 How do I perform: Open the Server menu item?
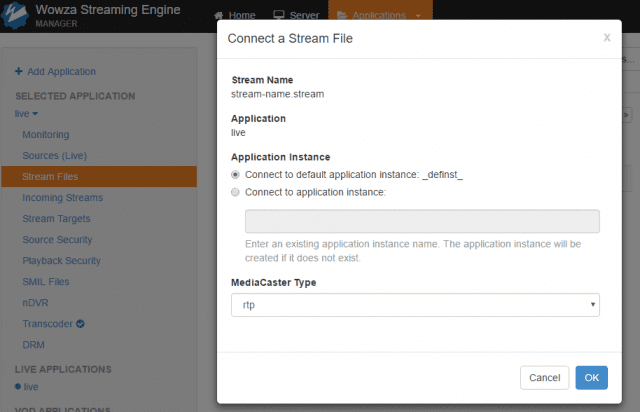tap(296, 15)
